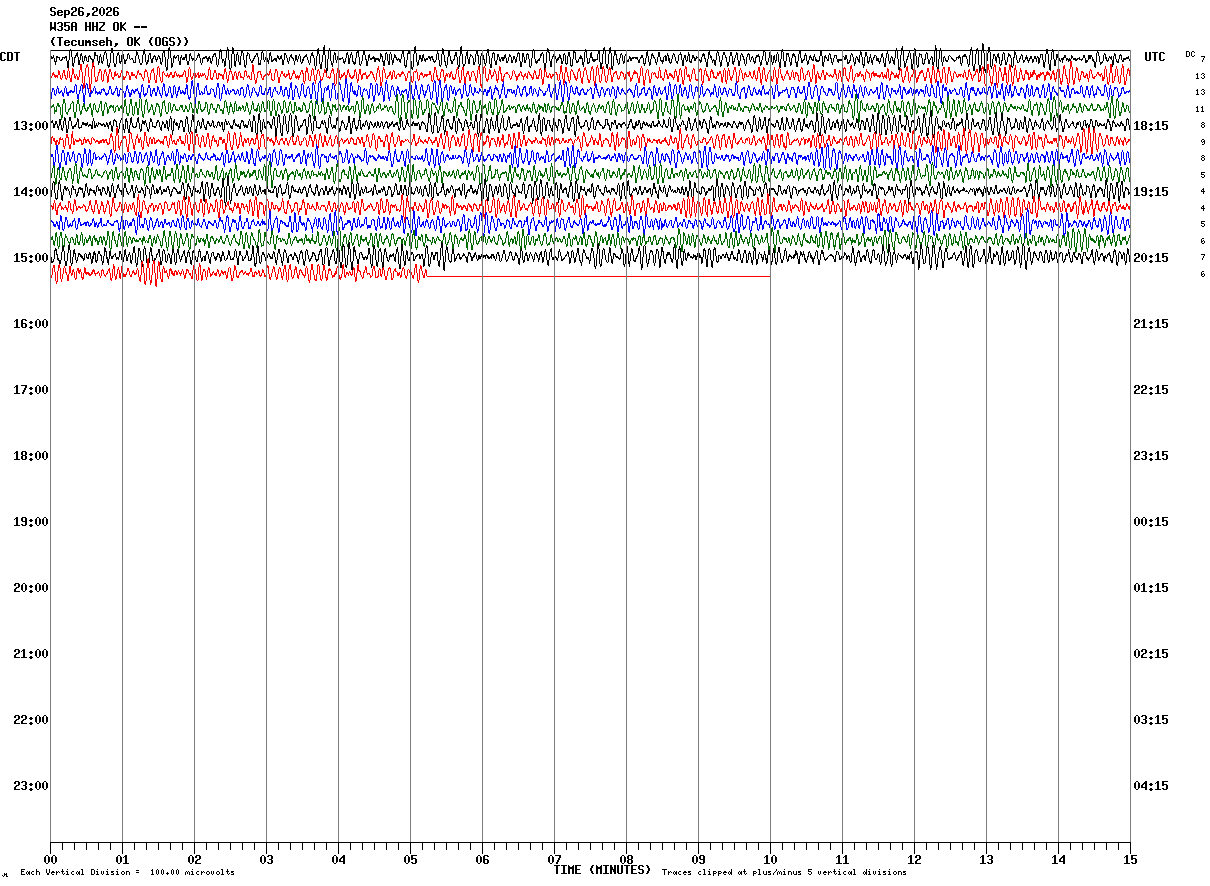Image resolution: width=1210 pixels, height=886 pixels.
Task: Click the traces clipped footnote text
Action: click(784, 873)
